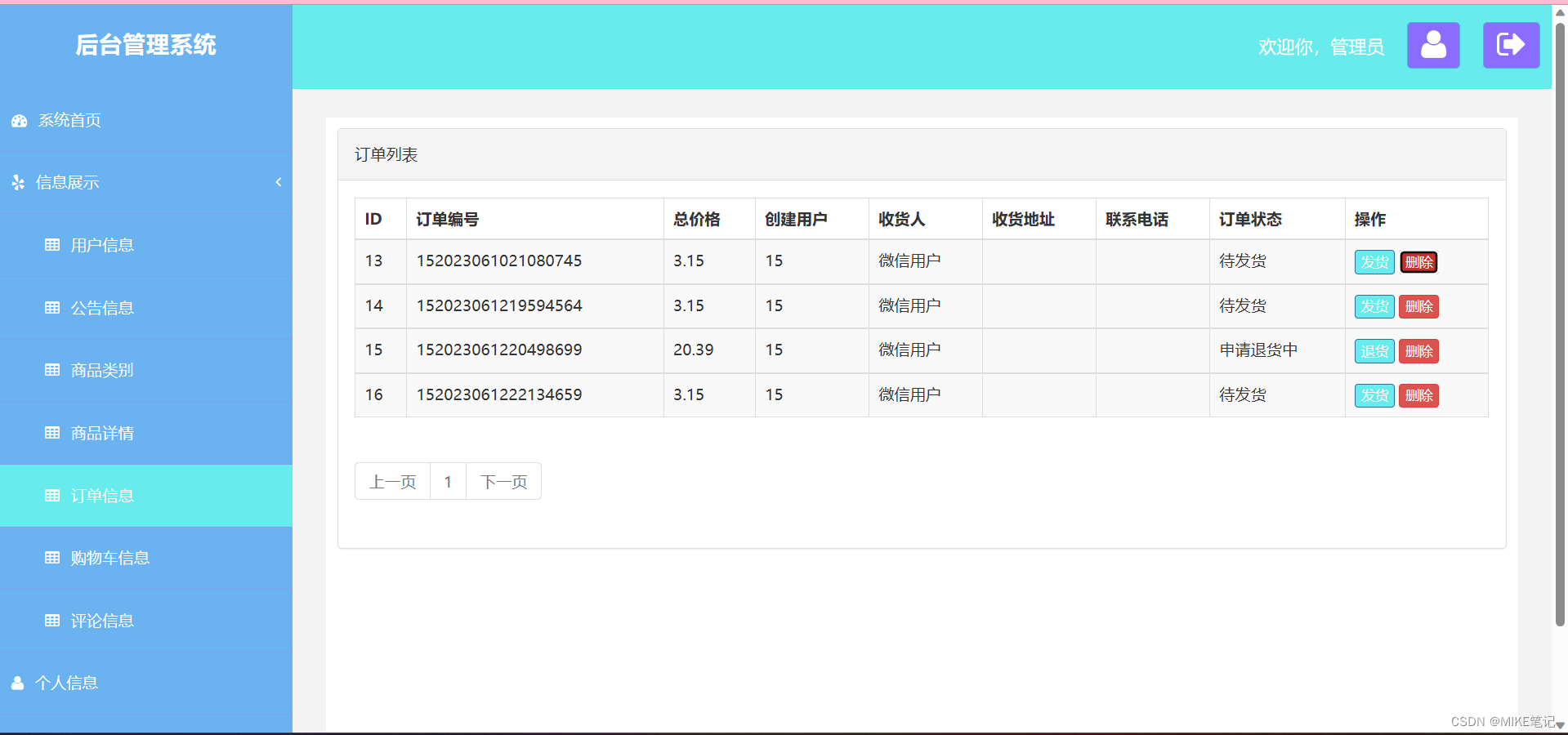Click the vertical page scrollbar
Screen dimensions: 1568x735
click(x=1560, y=327)
